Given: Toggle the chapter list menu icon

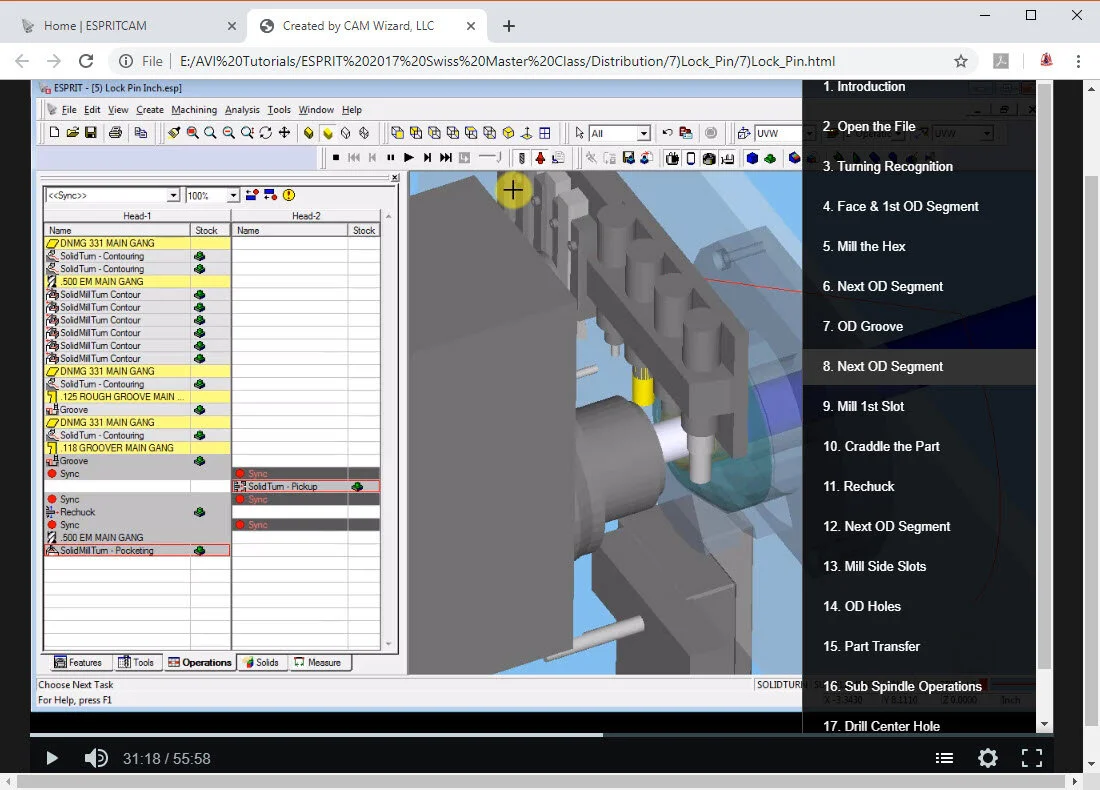Looking at the screenshot, I should coord(944,758).
